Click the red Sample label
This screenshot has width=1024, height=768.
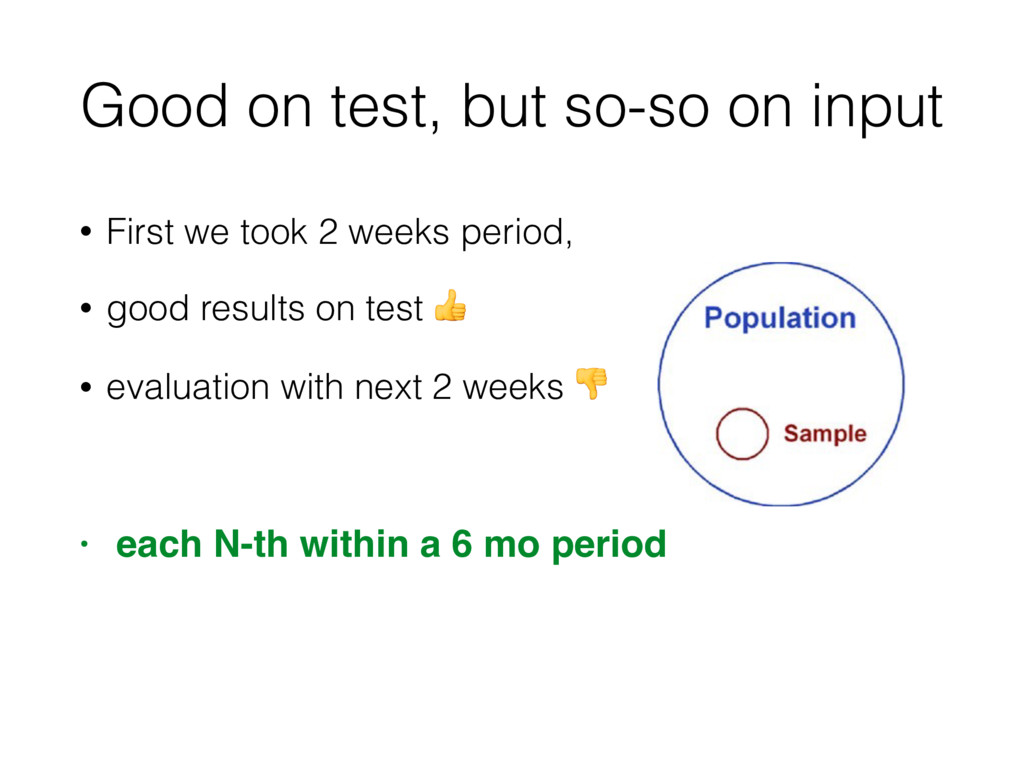tap(825, 434)
